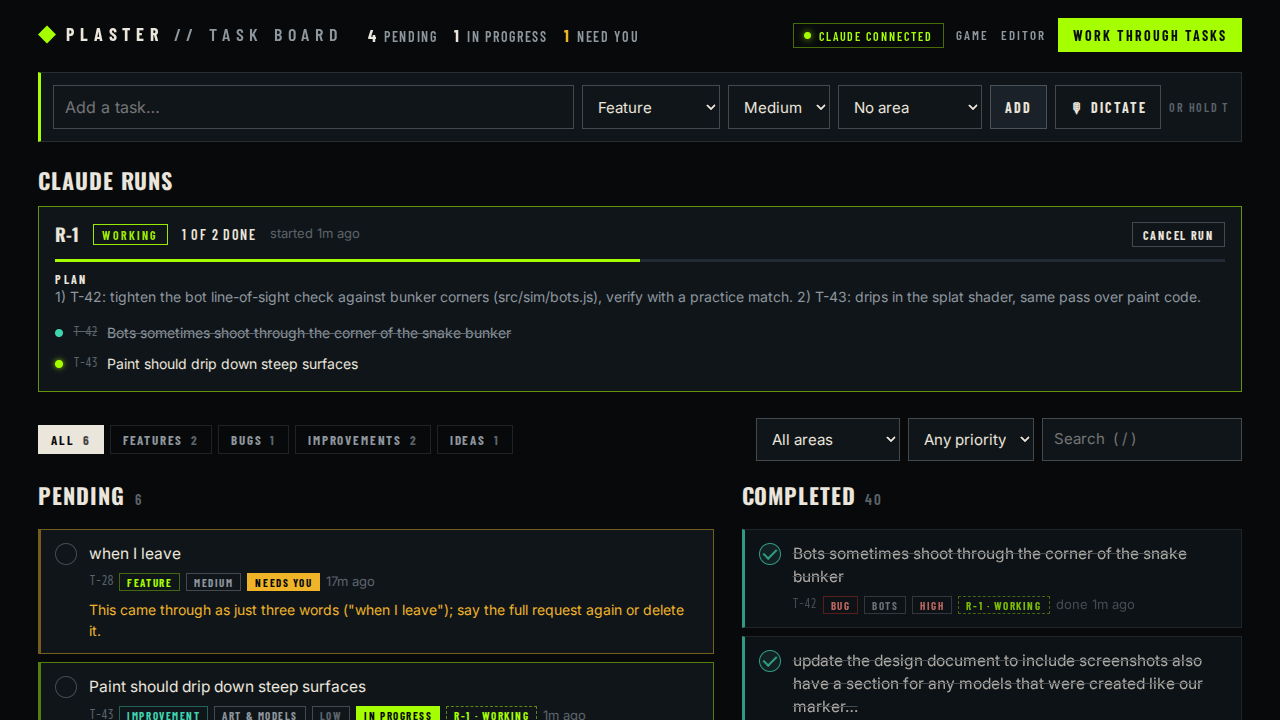Start dictation with the microphone Dictate button
This screenshot has width=1280, height=720.
point(1108,107)
